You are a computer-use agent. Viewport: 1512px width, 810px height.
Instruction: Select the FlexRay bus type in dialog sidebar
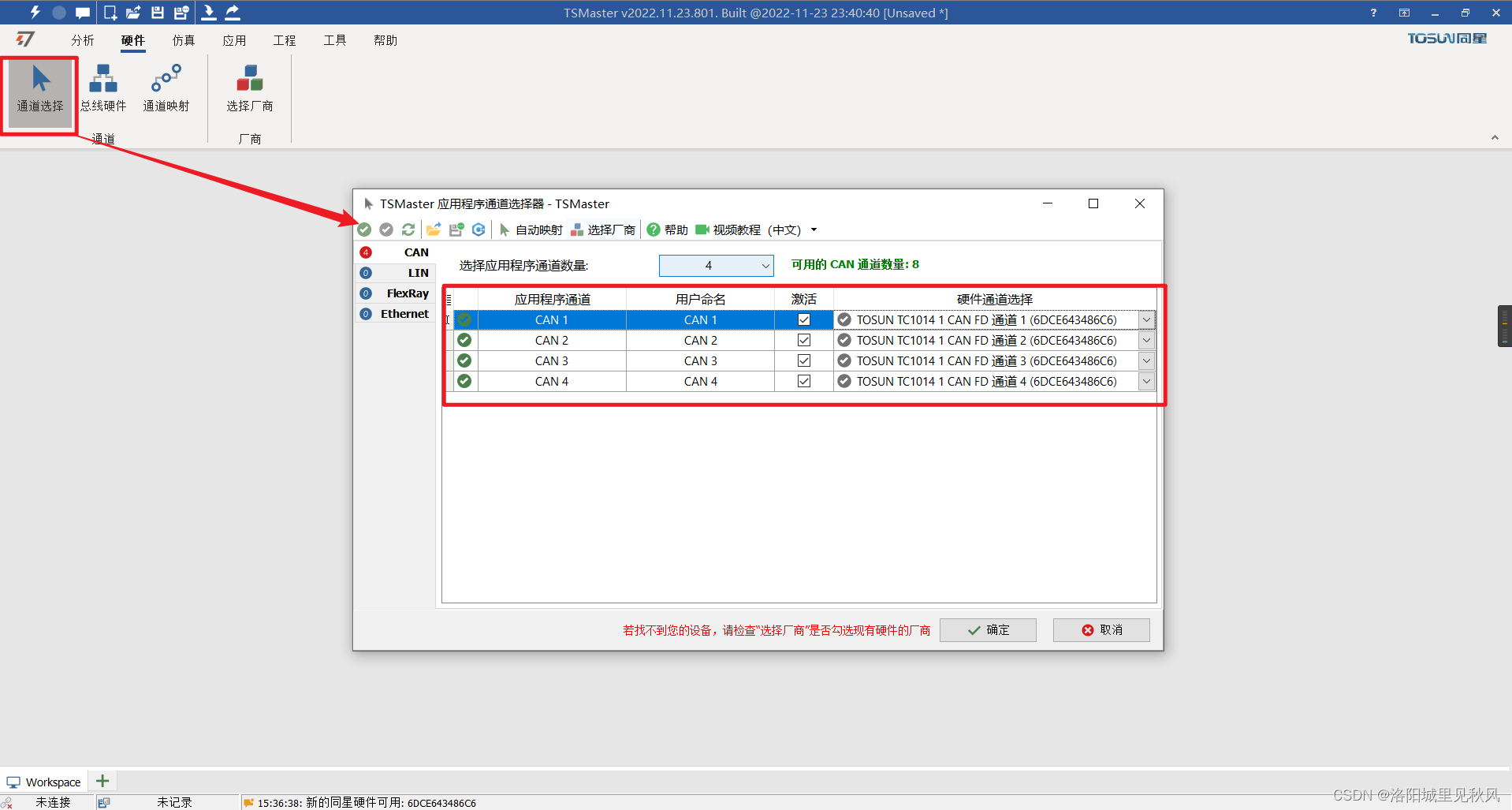coord(395,293)
